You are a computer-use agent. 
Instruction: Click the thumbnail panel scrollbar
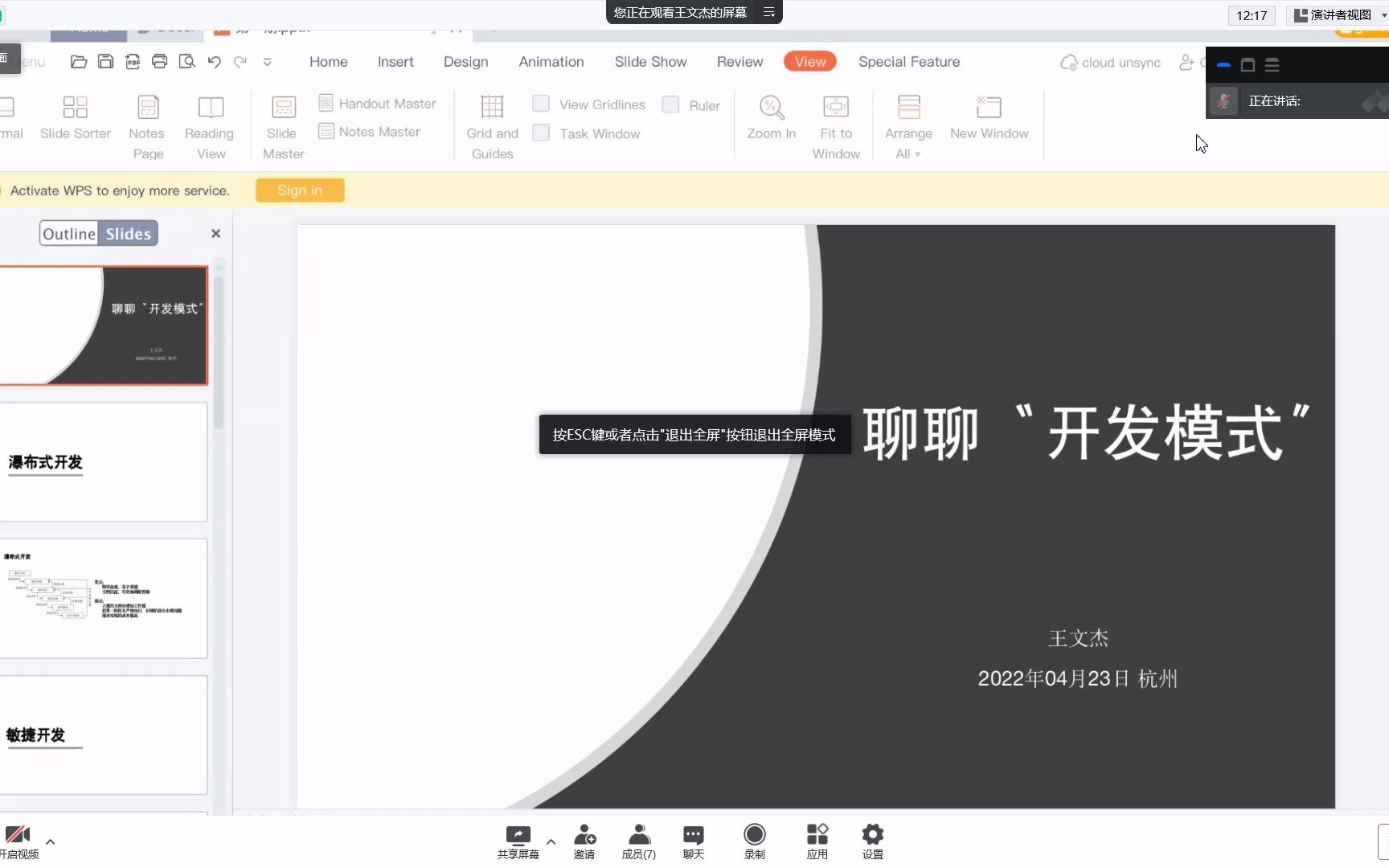(x=219, y=354)
